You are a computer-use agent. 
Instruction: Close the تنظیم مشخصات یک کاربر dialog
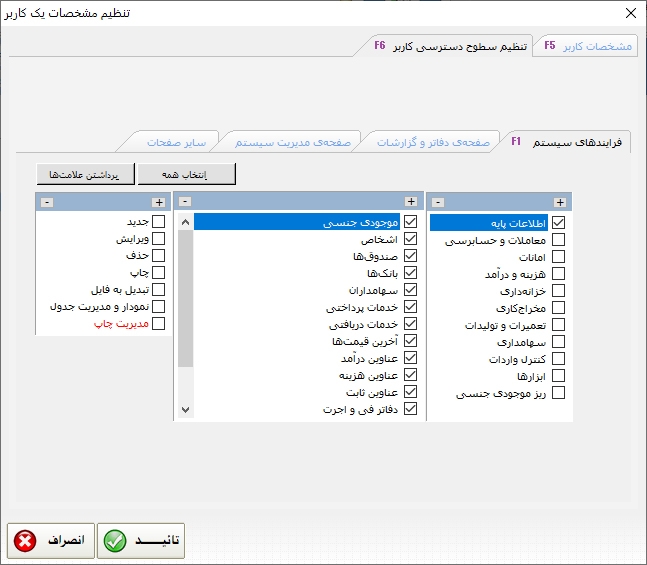pos(628,13)
